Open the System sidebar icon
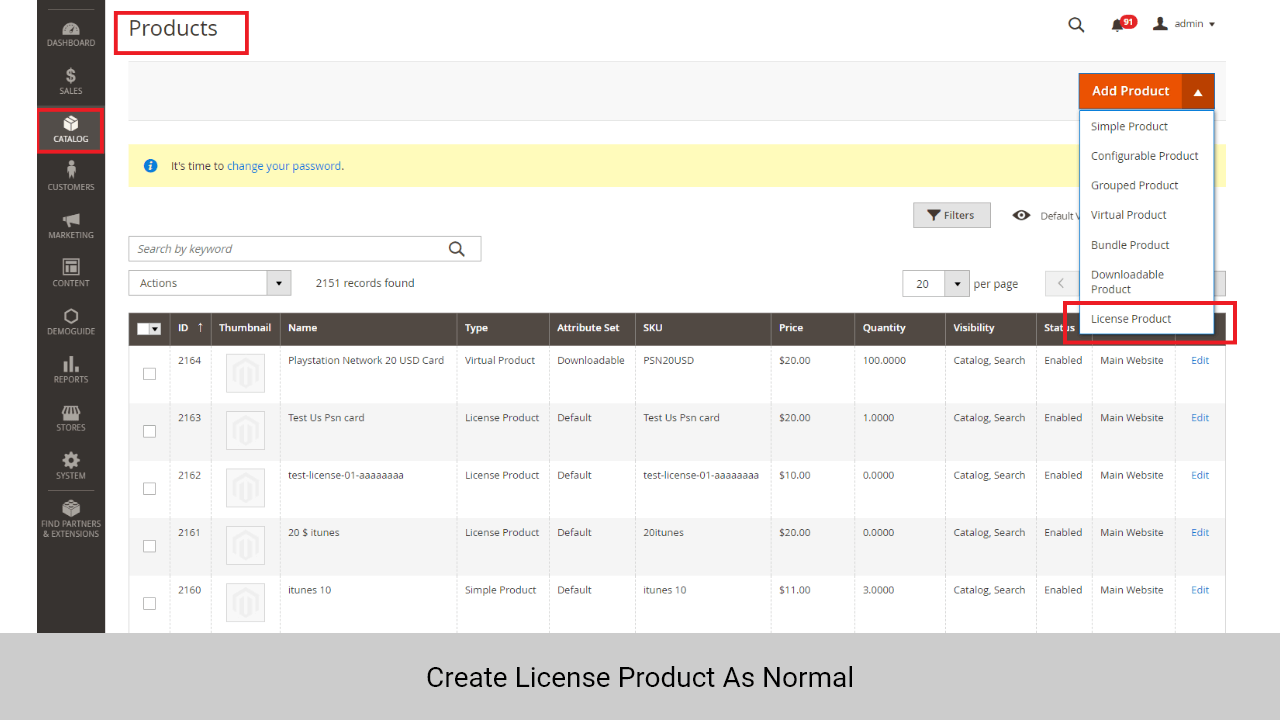 (70, 465)
